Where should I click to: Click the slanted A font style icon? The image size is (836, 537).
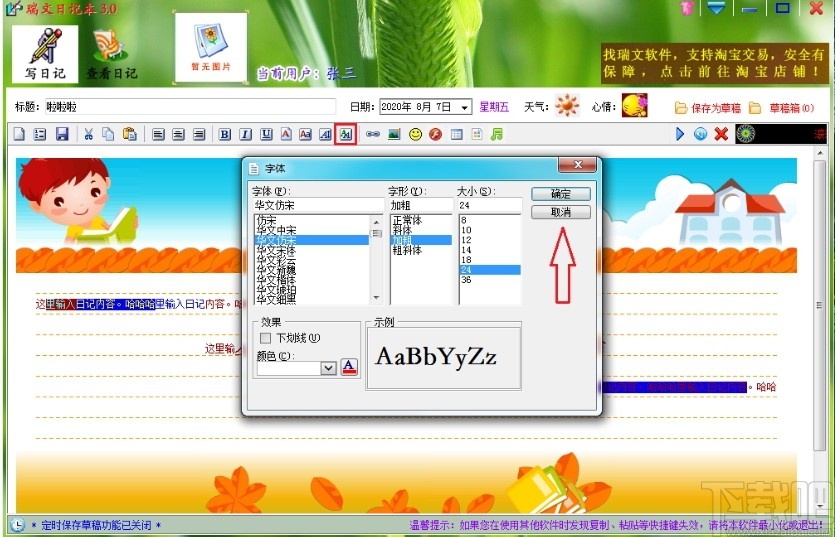(325, 134)
